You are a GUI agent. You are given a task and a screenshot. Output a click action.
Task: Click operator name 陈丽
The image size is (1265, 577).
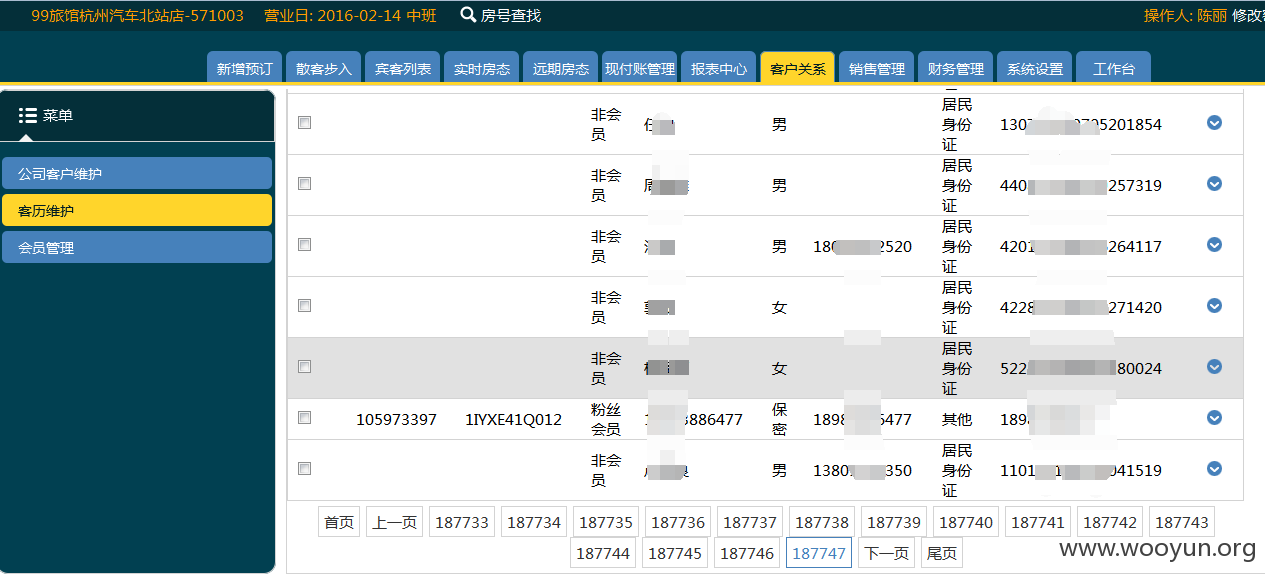pos(1212,15)
